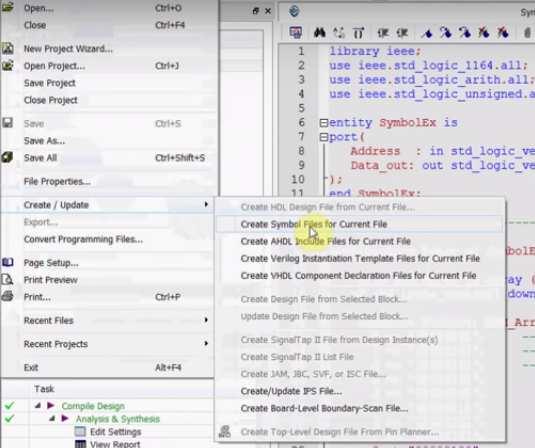Click the Analysis & Synthesis task label
The height and width of the screenshot is (448, 535).
(118, 419)
